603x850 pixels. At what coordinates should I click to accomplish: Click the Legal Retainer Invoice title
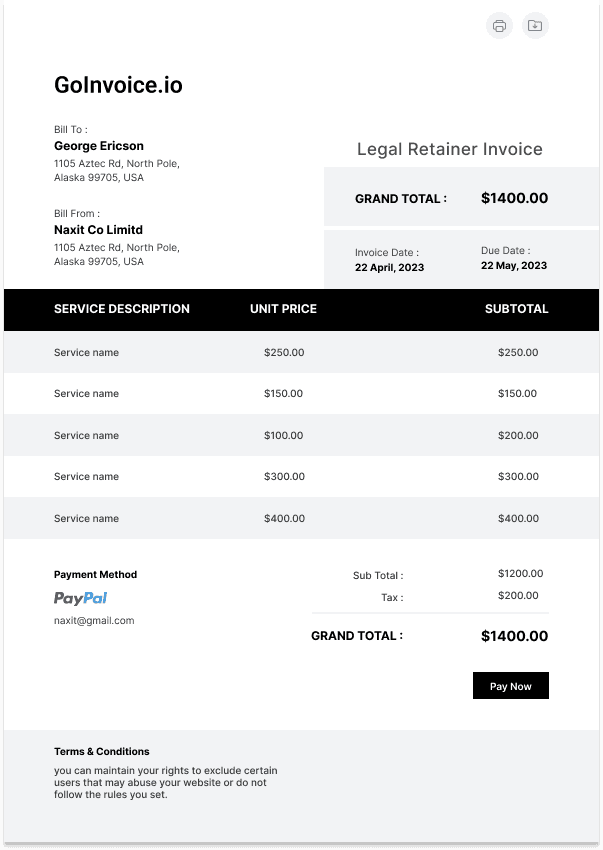(x=450, y=149)
